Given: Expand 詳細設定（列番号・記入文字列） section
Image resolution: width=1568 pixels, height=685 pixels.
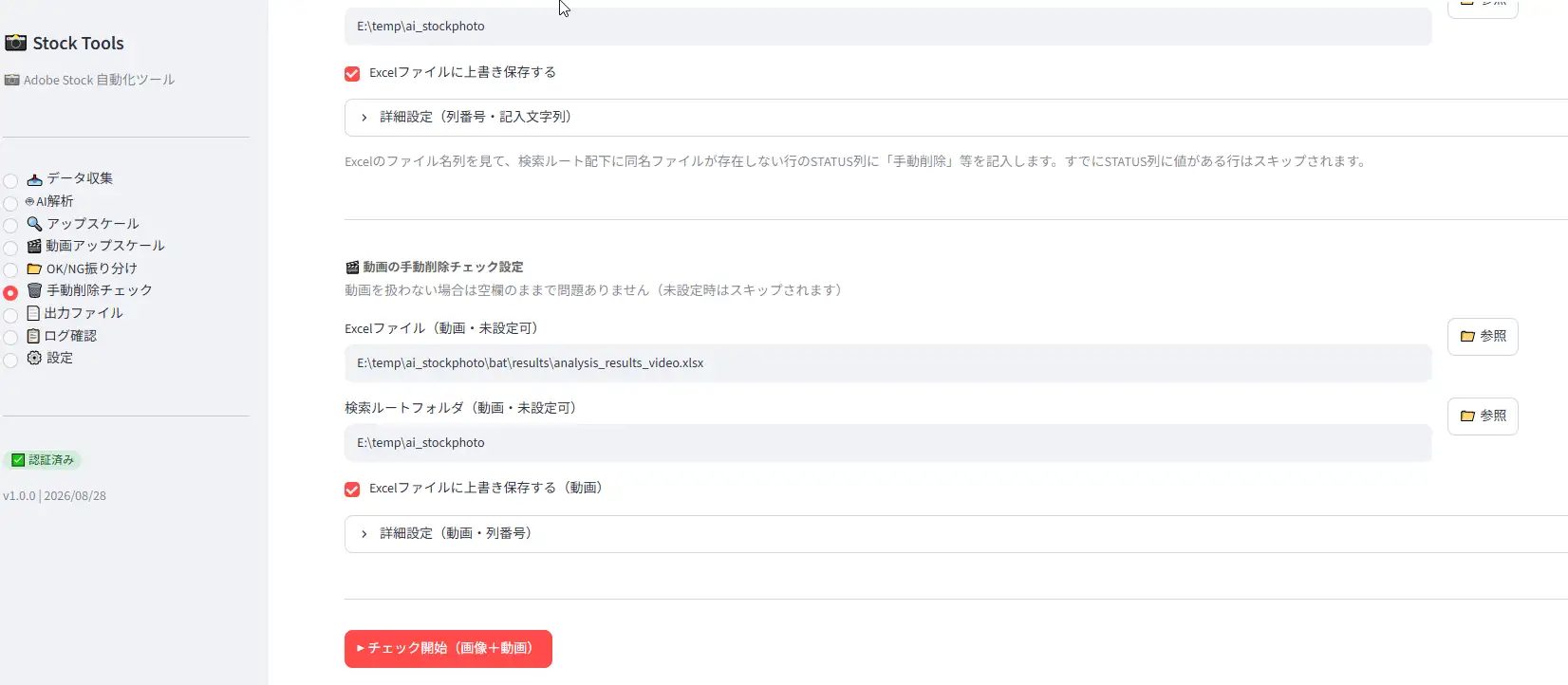Looking at the screenshot, I should (x=956, y=118).
